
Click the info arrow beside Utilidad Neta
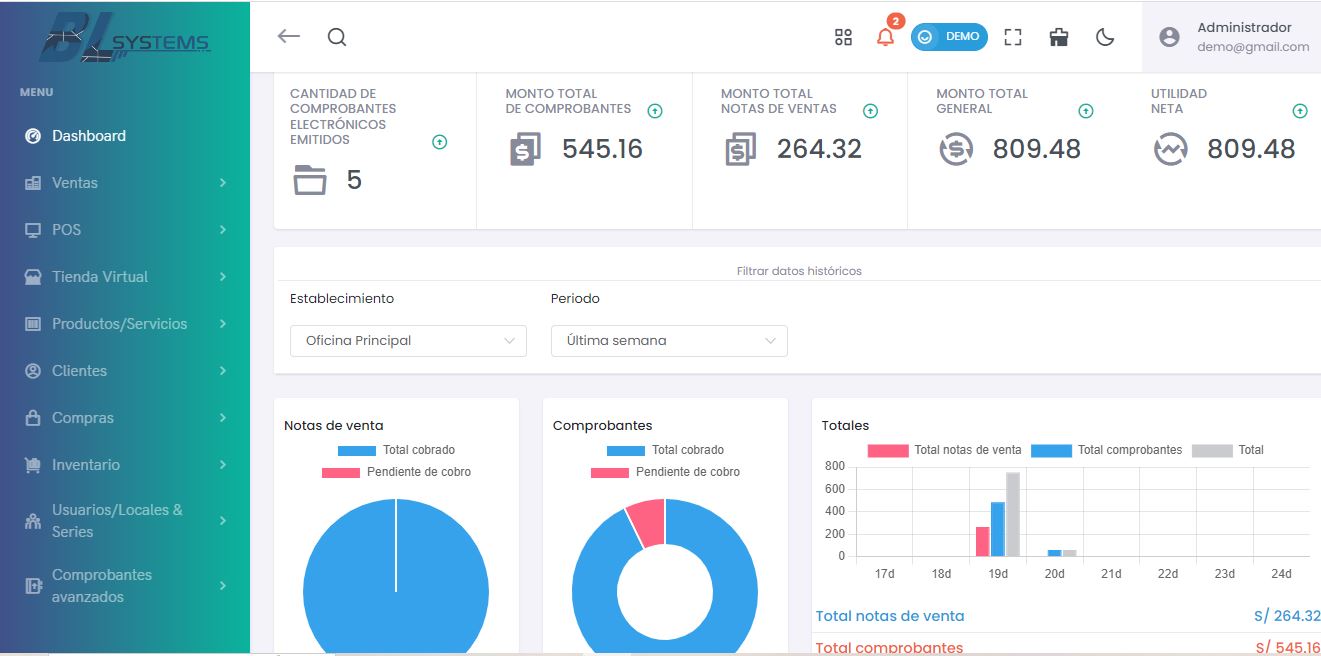coord(1300,111)
